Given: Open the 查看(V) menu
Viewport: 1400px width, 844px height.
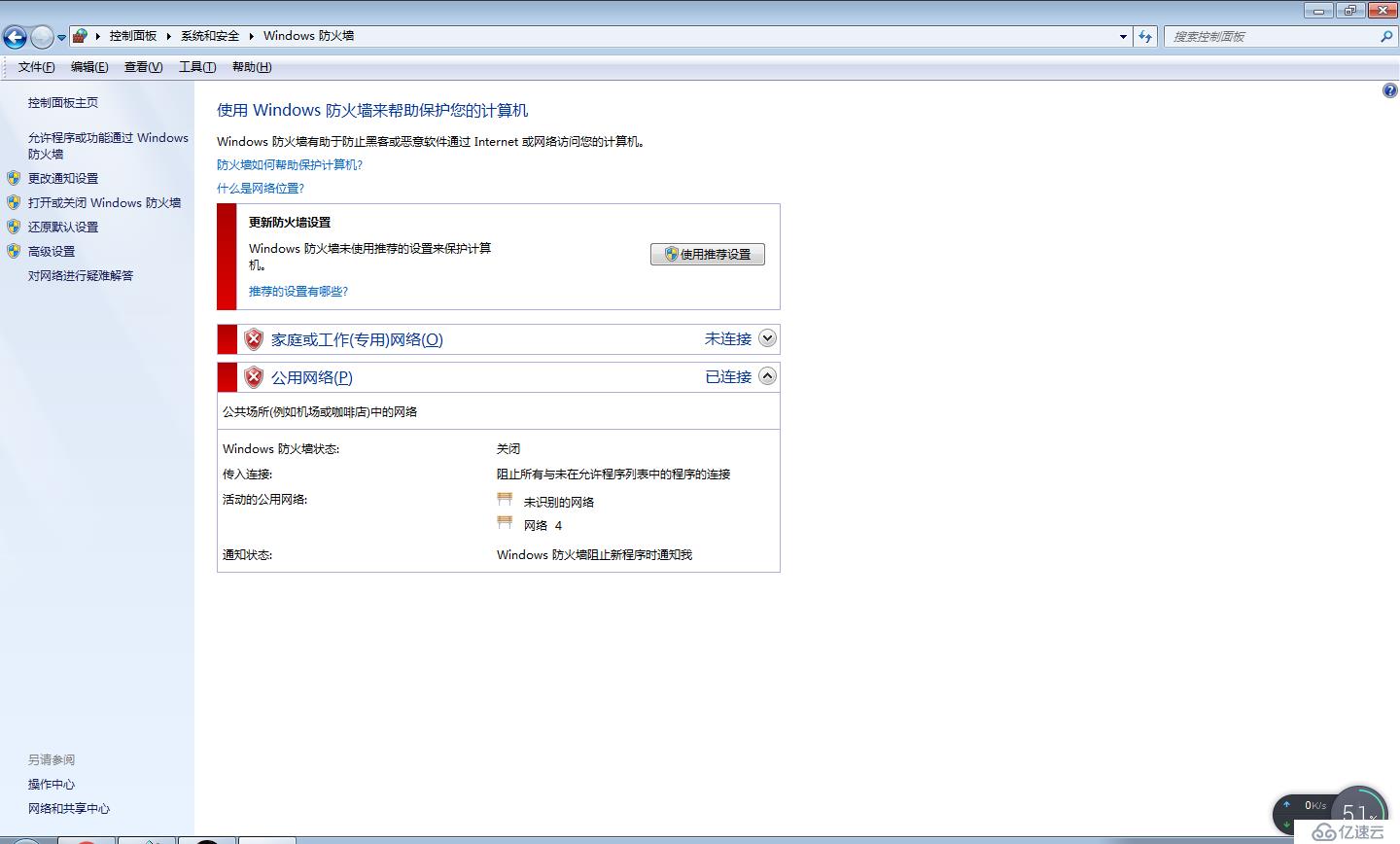Looking at the screenshot, I should [144, 67].
